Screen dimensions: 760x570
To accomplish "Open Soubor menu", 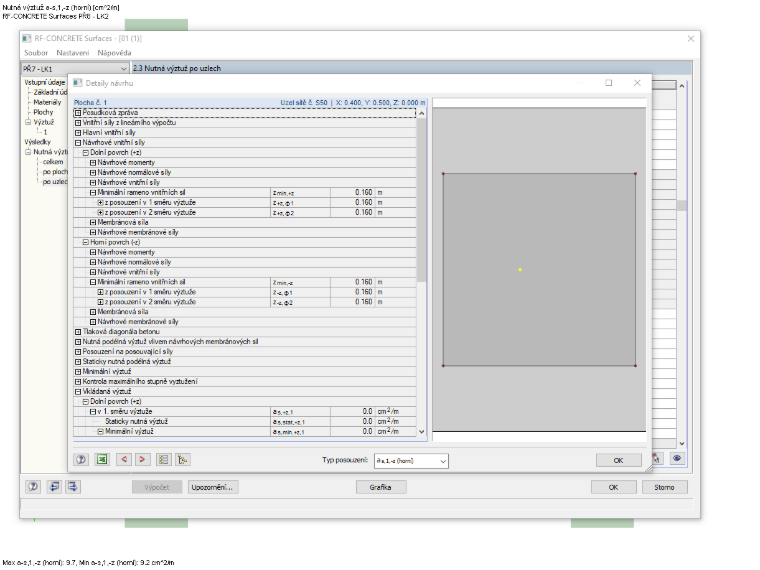I will click(x=36, y=53).
